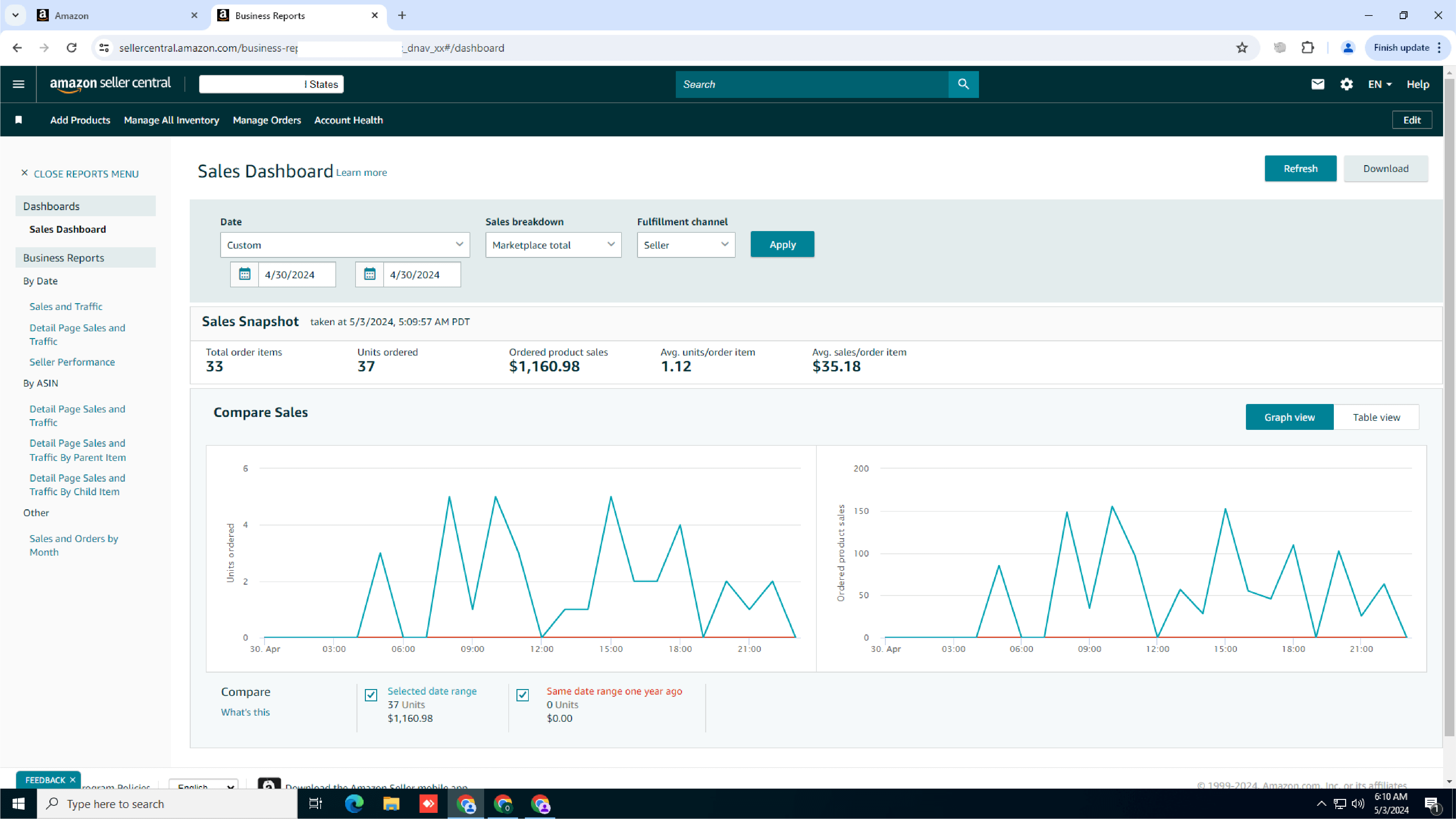Click the Help link in the header
Screen dimensions: 1456x819
[x=1418, y=84]
